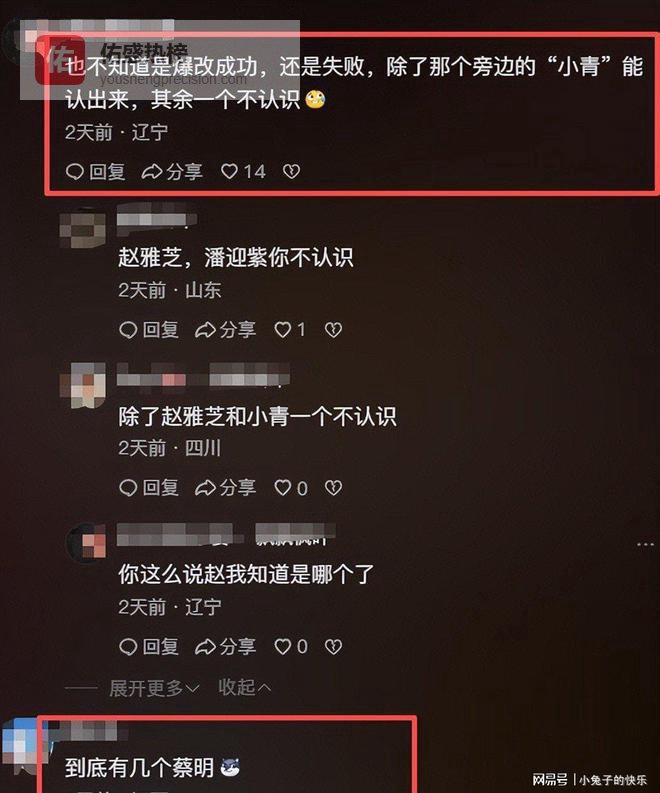Dislike the Shandong reply with 1 like
Image resolution: width=660 pixels, height=793 pixels.
[333, 330]
